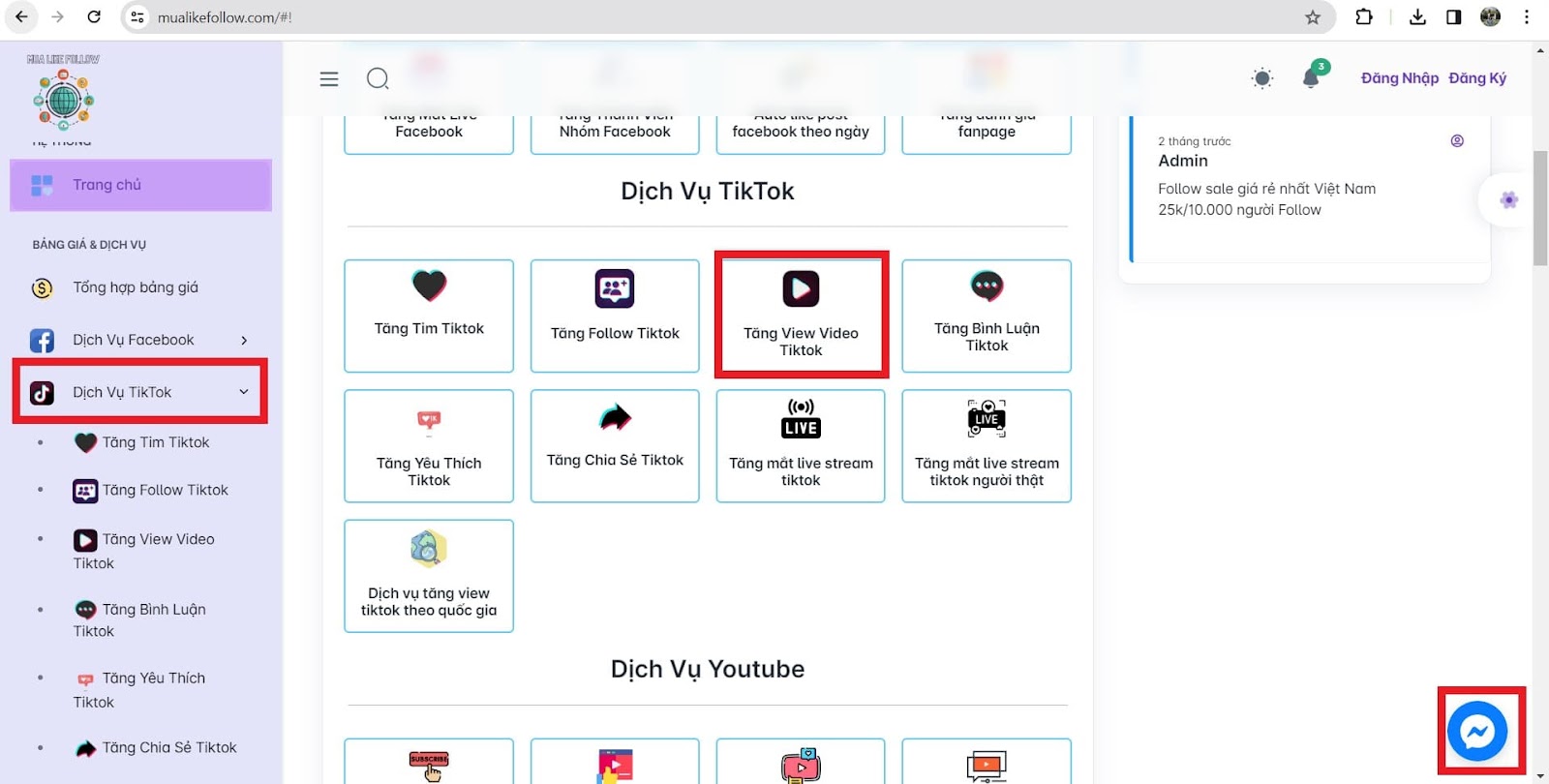Collapse Dịch Vụ TikTok chevron arrow
Screen dimensions: 1549x784
[x=244, y=392]
